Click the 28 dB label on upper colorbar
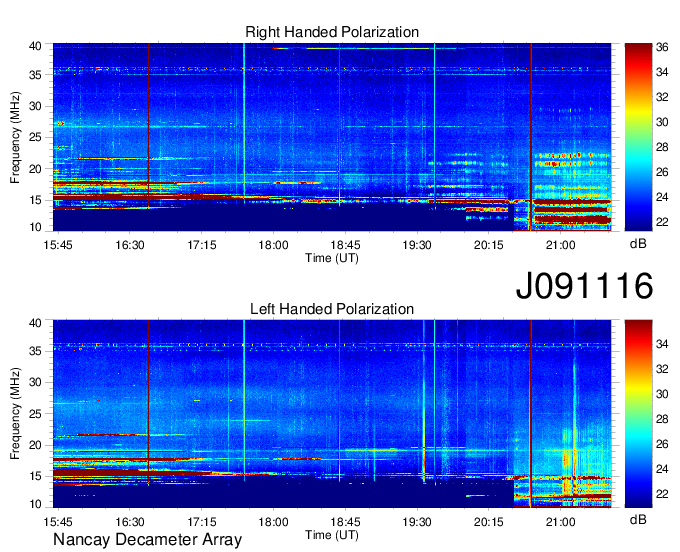Viewport: 680px width, 552px height. (x=662, y=147)
